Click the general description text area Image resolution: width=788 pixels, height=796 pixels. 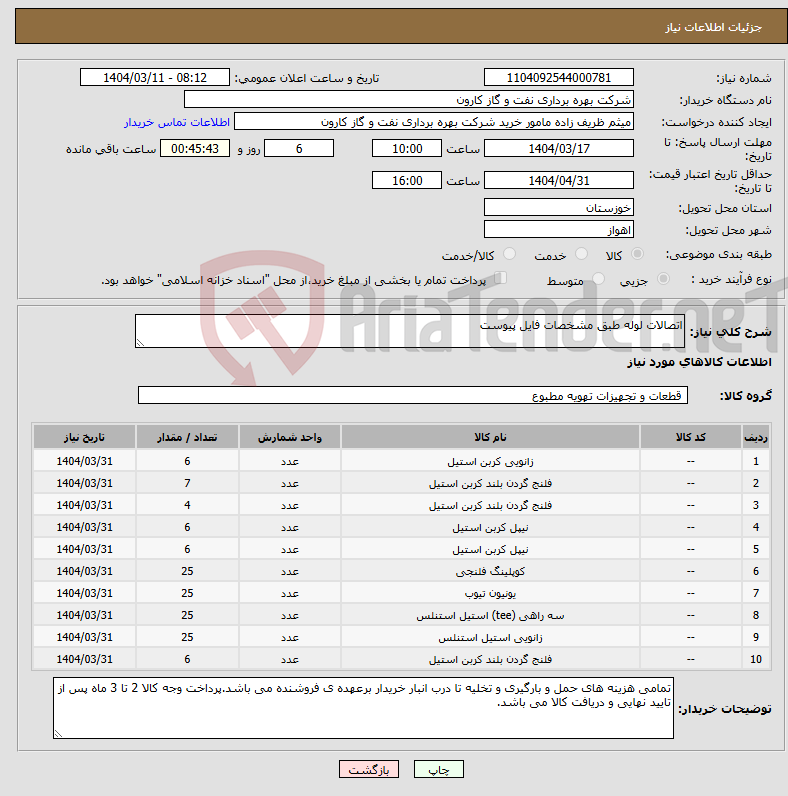click(410, 331)
